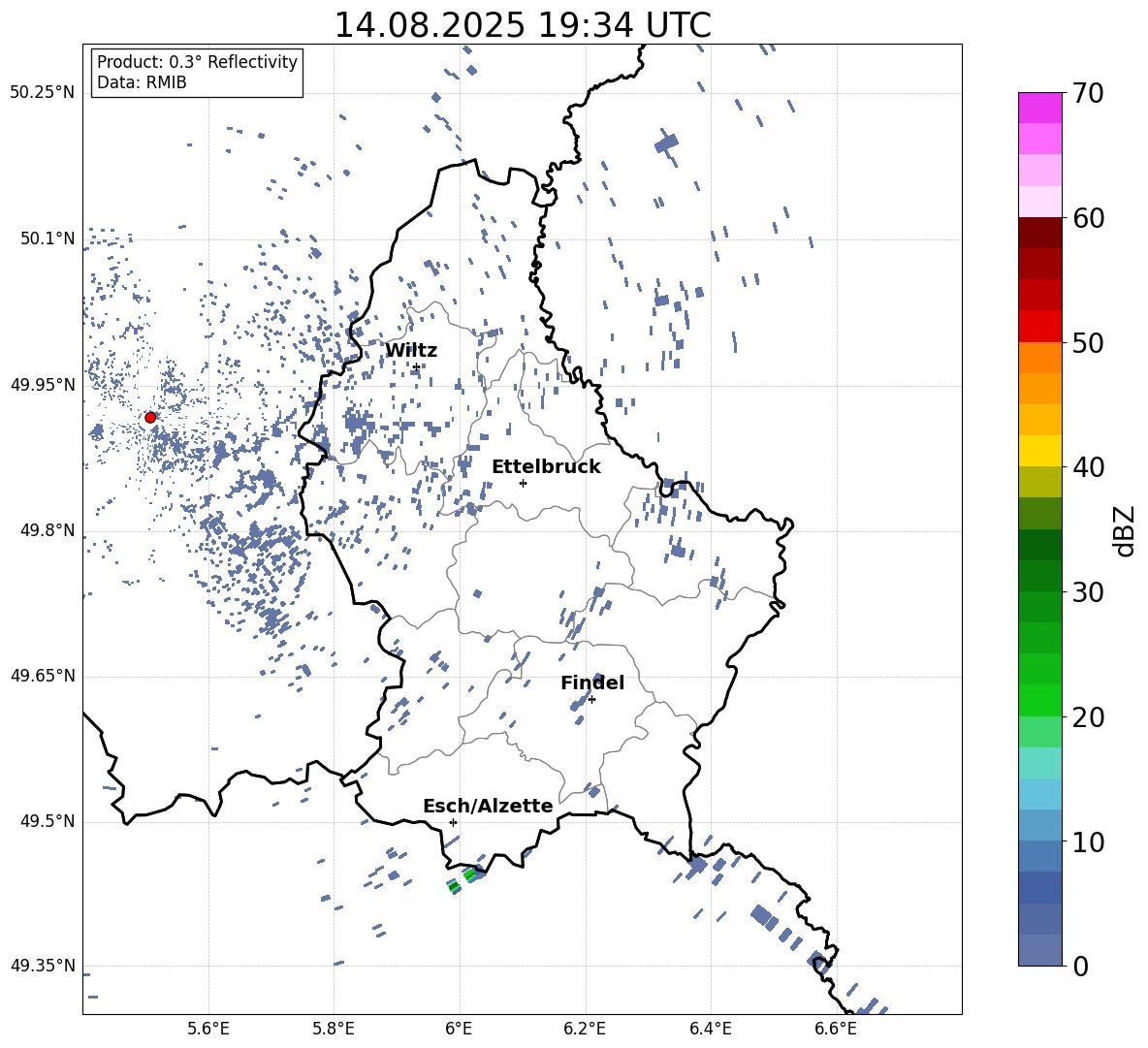Click the 40 tick on colorbar
1148x1048 pixels.
click(x=1087, y=467)
